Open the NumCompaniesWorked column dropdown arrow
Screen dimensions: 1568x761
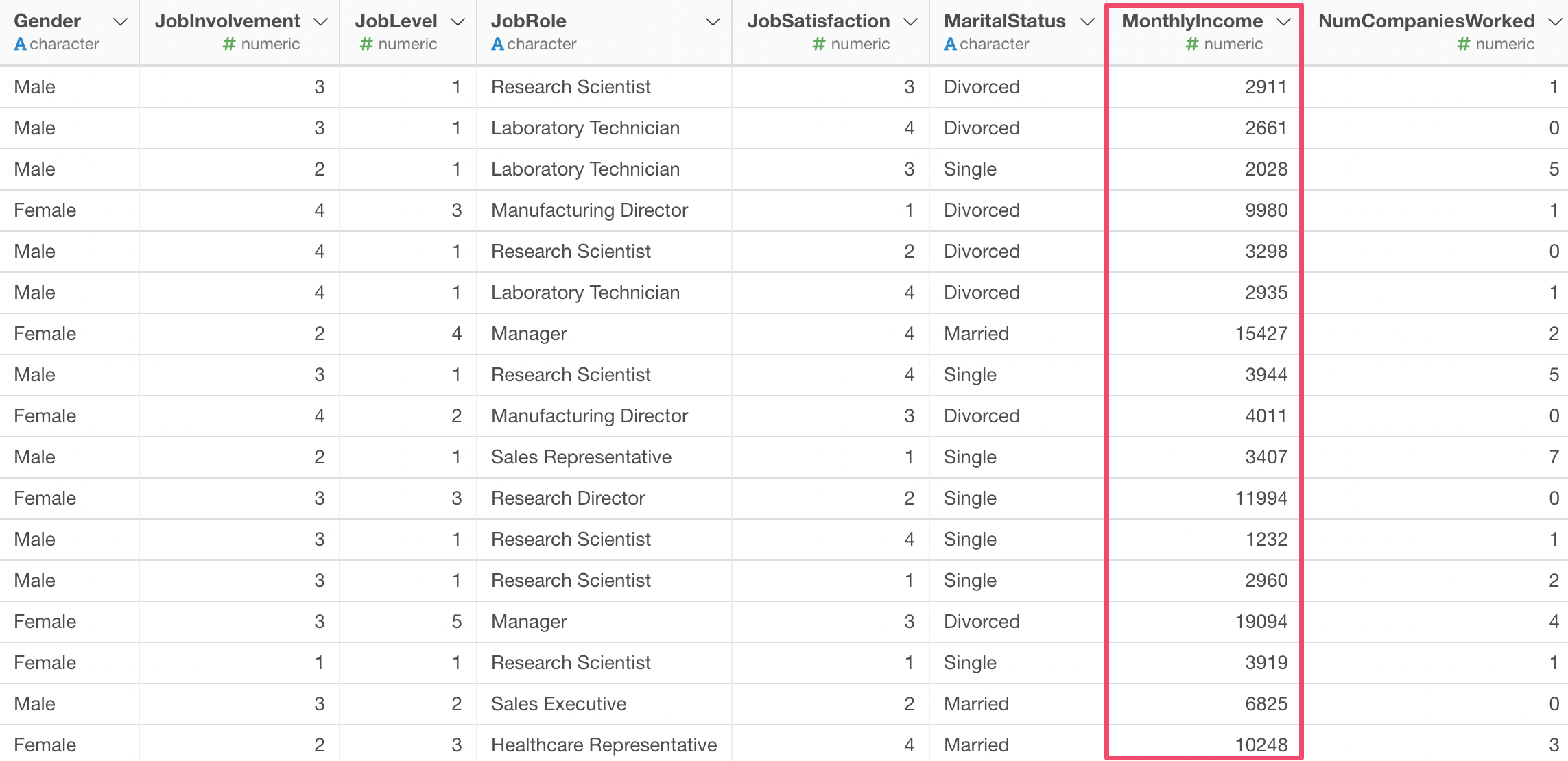point(1555,22)
